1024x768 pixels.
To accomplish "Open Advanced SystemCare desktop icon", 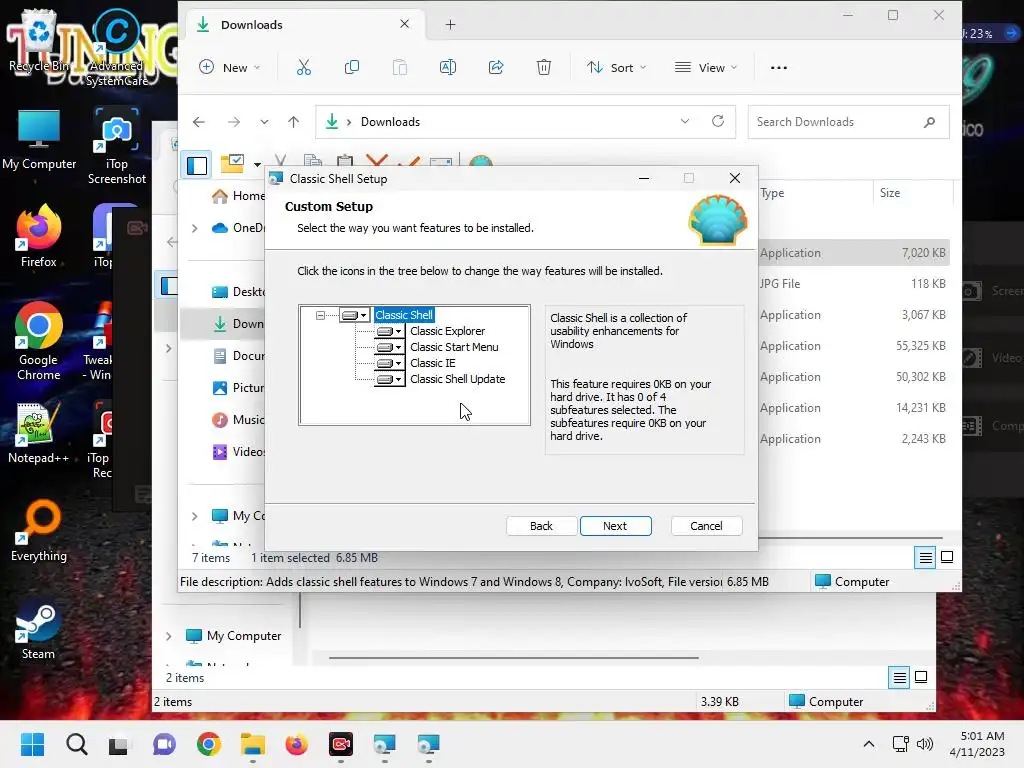I will coord(116,47).
